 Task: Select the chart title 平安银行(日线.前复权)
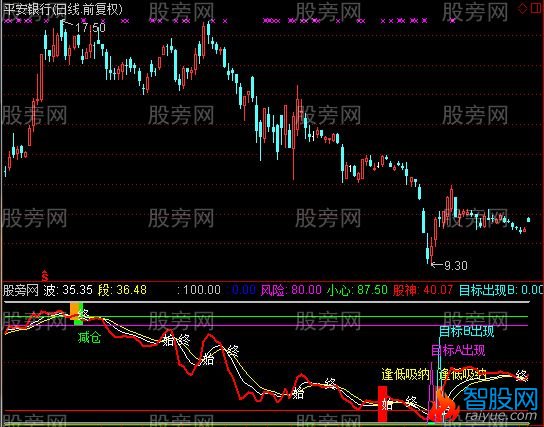click(x=63, y=10)
